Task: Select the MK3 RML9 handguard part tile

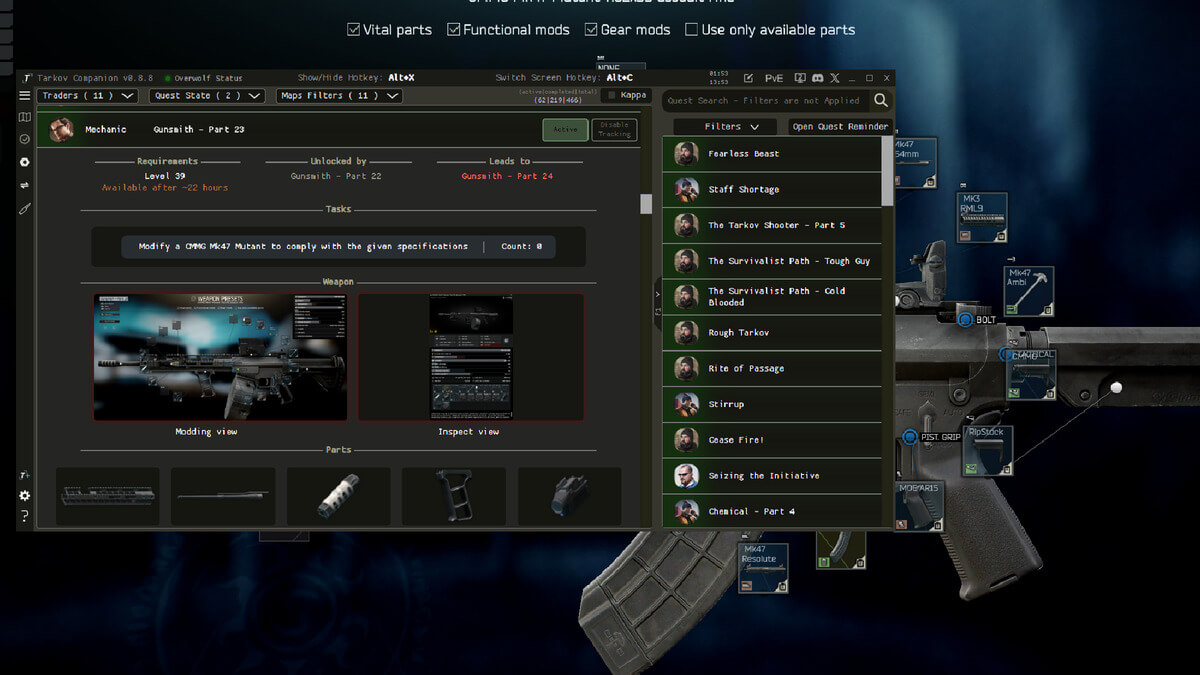Action: pos(982,217)
